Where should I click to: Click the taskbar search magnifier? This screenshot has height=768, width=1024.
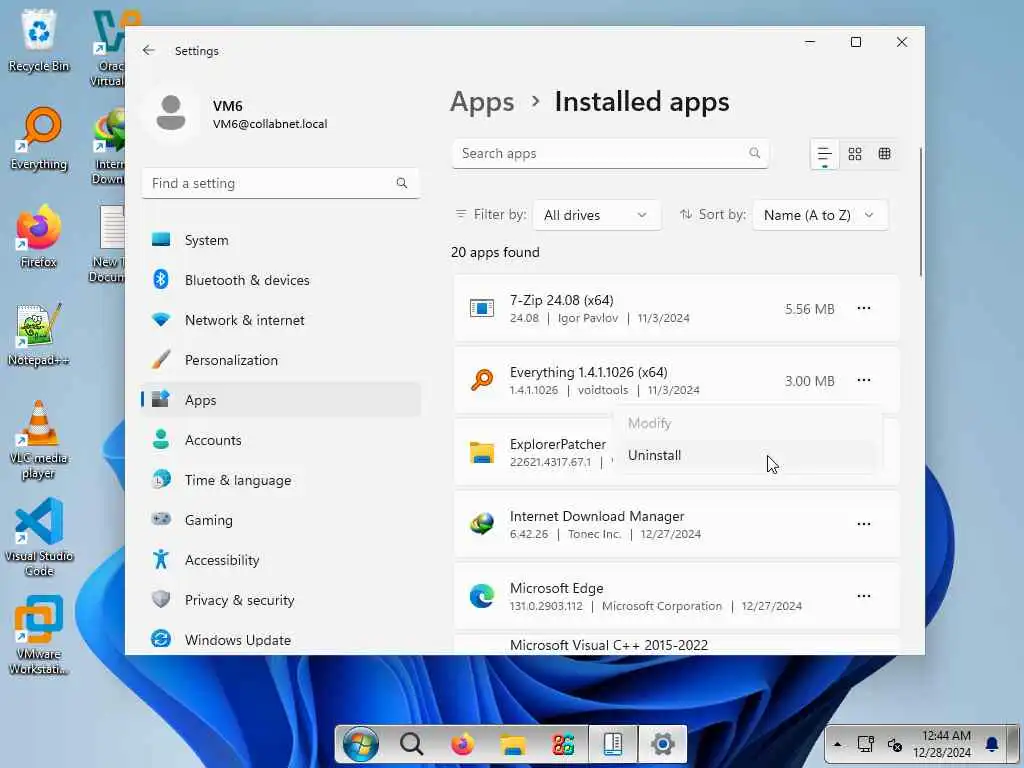point(411,744)
